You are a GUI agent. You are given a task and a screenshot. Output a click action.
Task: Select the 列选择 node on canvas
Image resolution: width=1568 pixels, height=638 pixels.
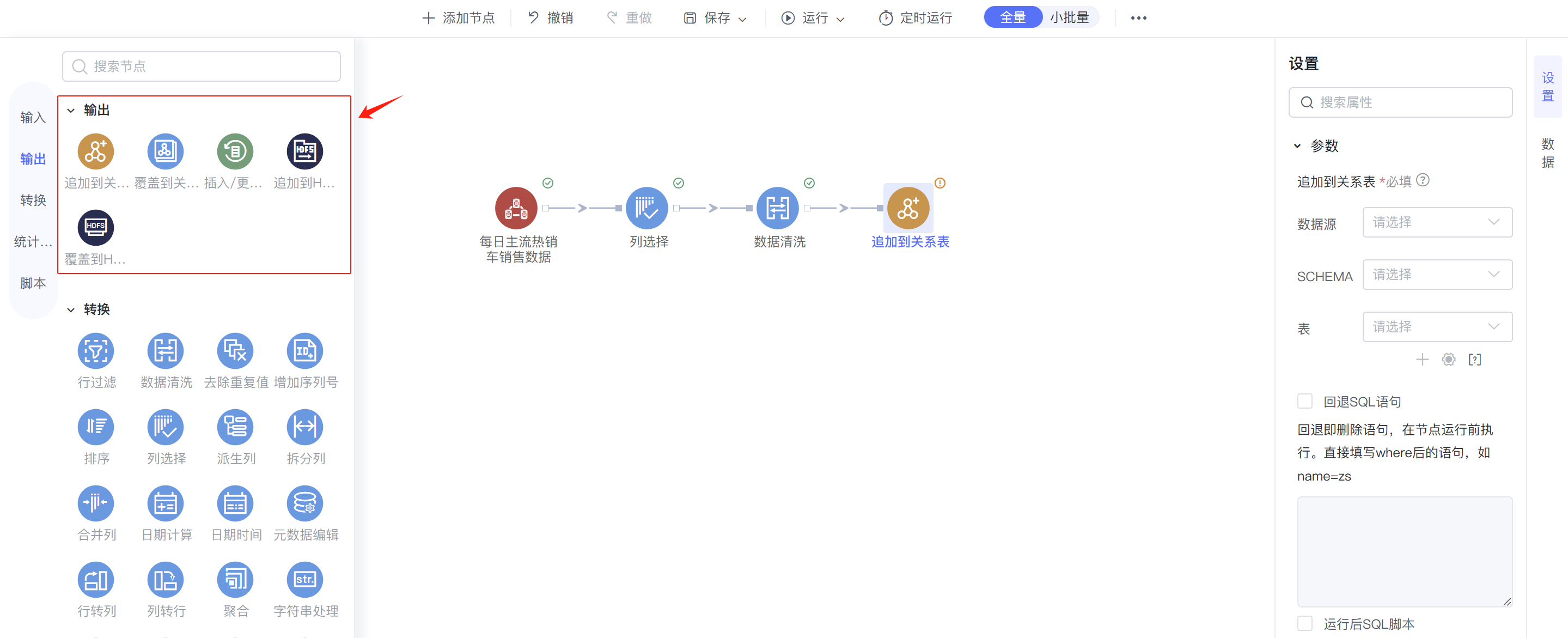point(646,208)
